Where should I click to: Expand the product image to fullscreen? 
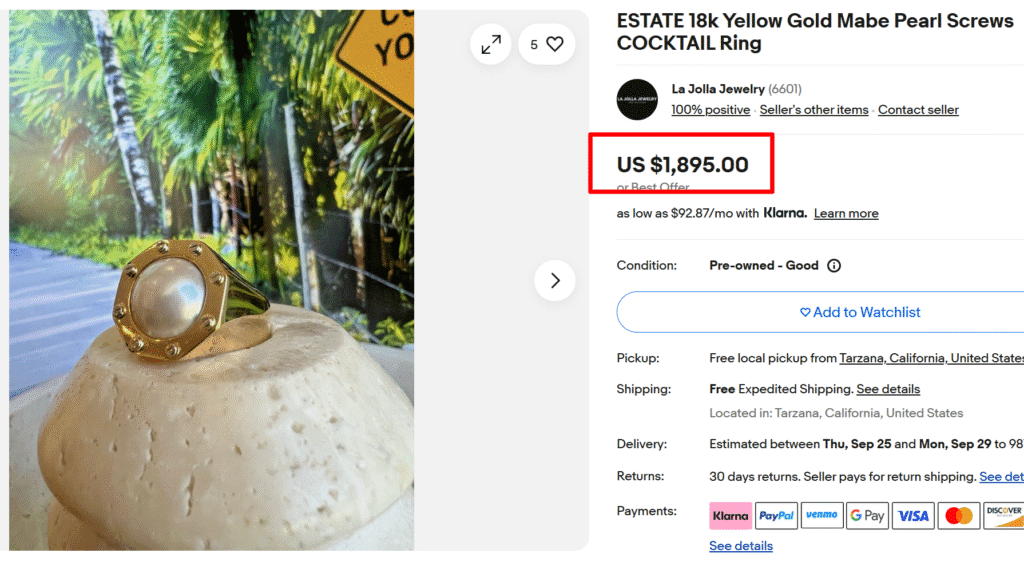[491, 44]
